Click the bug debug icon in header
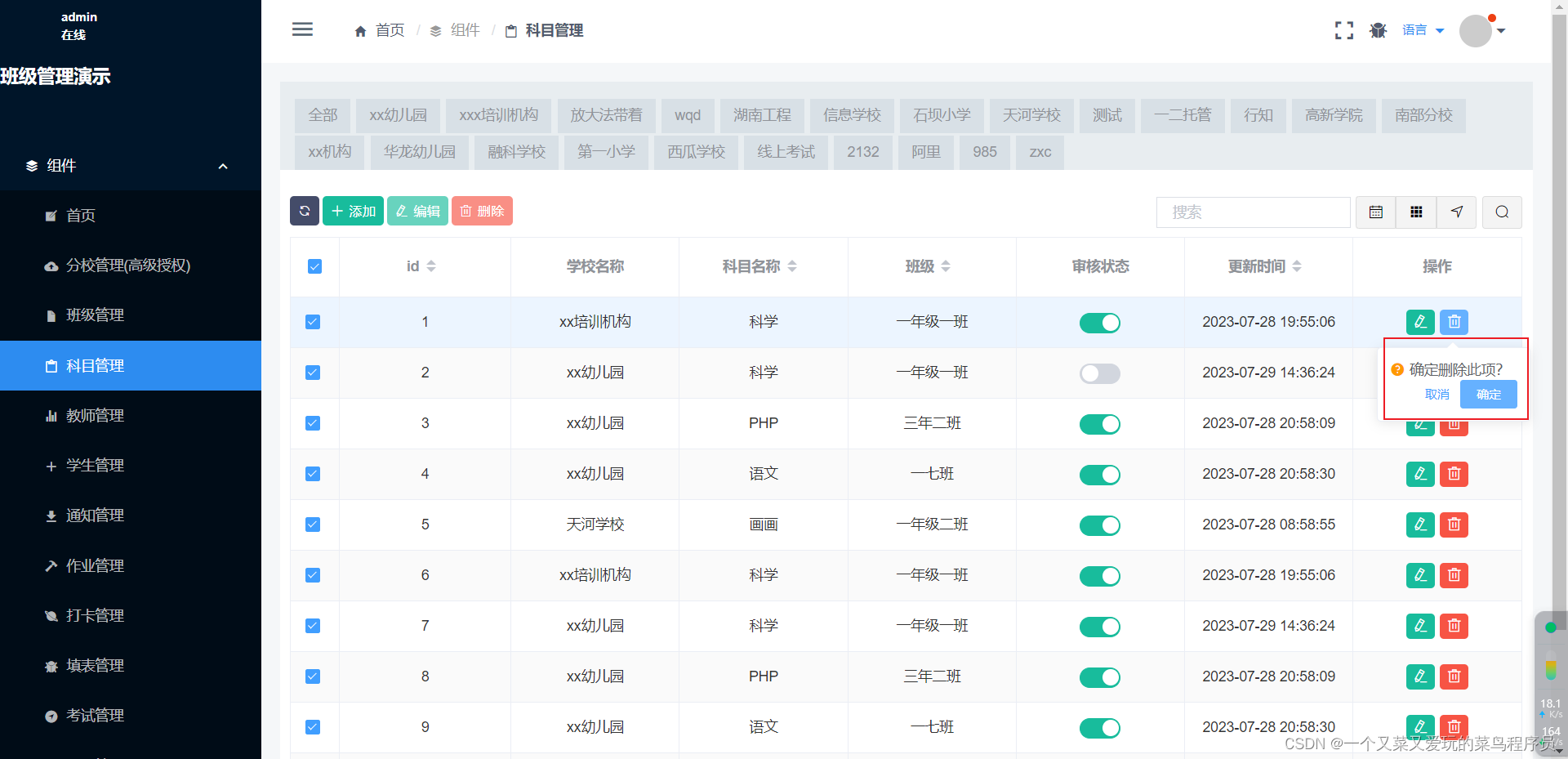This screenshot has height=759, width=1568. (x=1379, y=30)
